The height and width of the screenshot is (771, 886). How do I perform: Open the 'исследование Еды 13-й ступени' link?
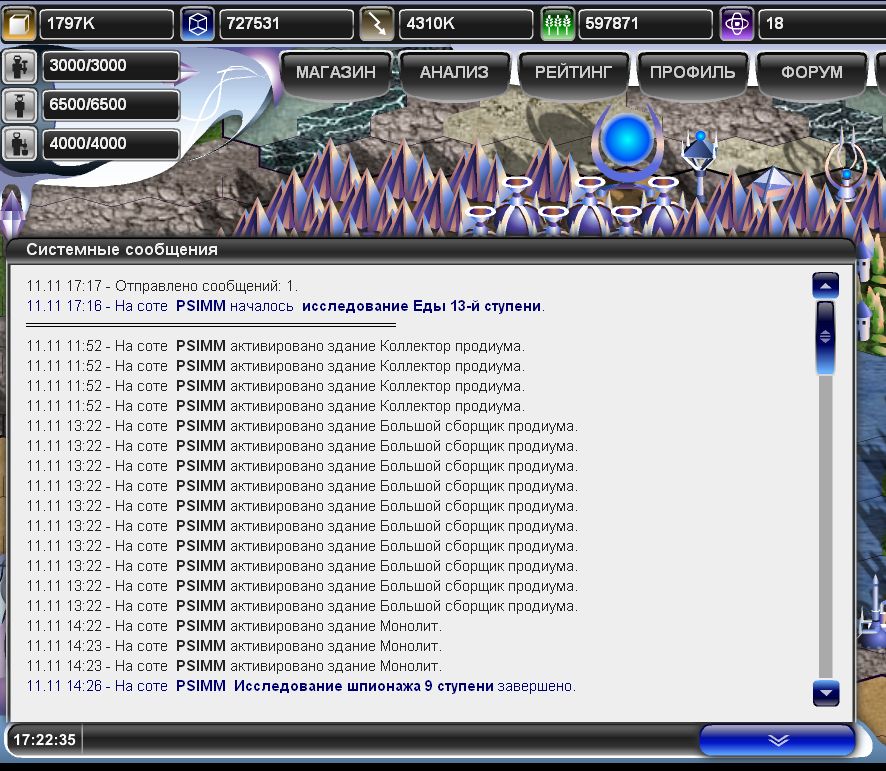tap(422, 306)
